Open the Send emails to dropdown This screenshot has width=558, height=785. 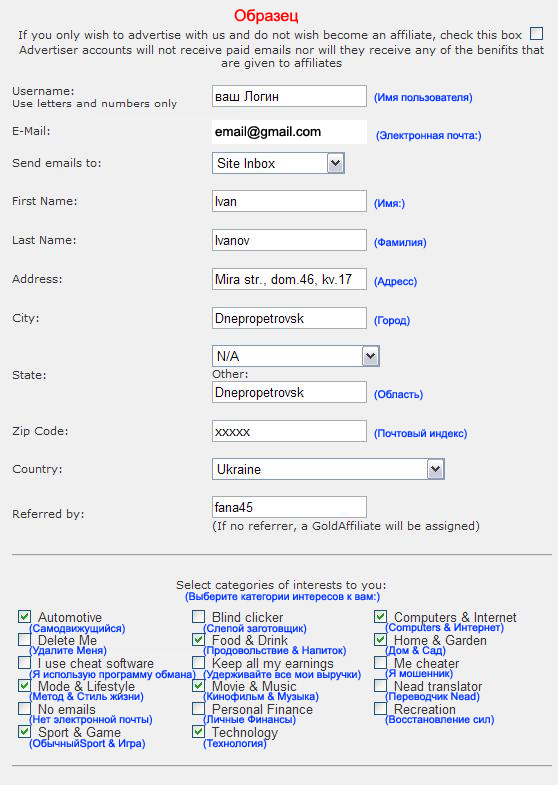[278, 163]
